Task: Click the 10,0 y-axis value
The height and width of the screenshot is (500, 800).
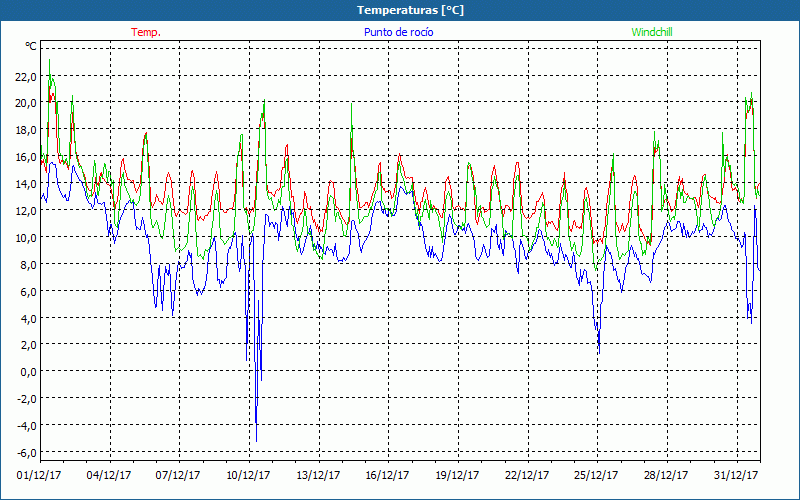Action: (x=26, y=238)
